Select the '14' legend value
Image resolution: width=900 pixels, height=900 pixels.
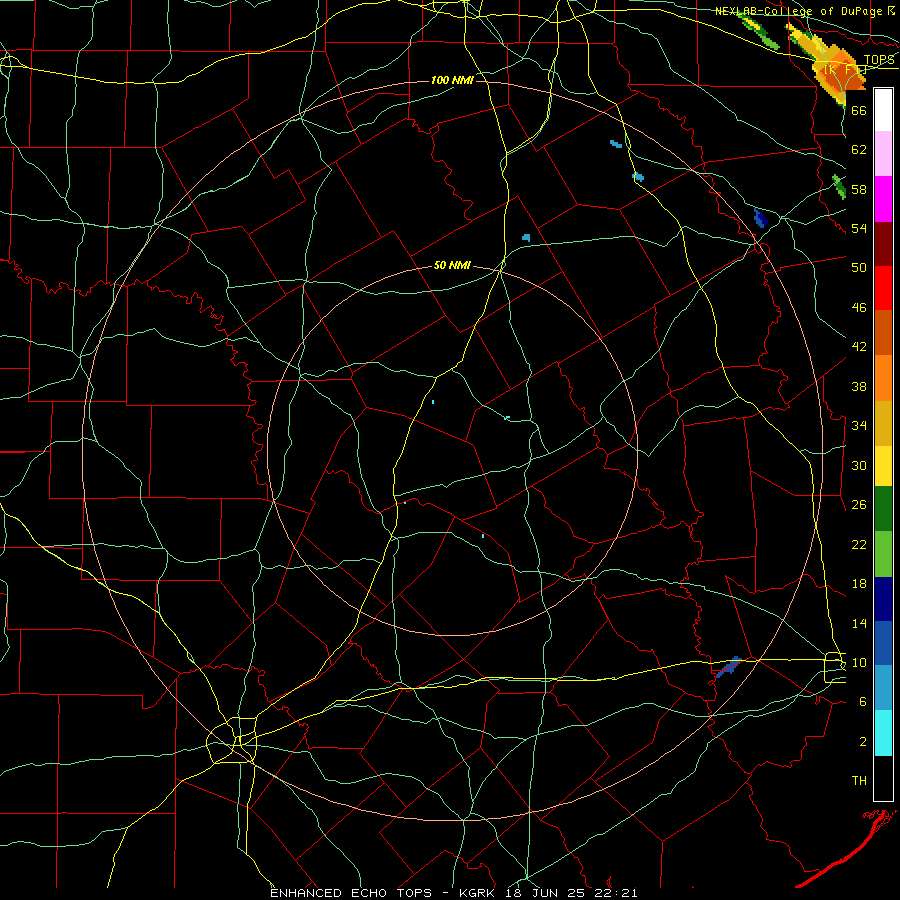859,623
